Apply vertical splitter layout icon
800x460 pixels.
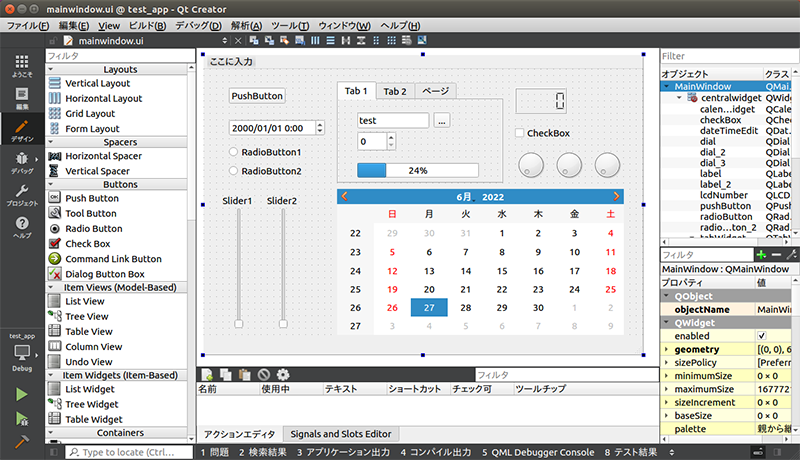(361, 40)
